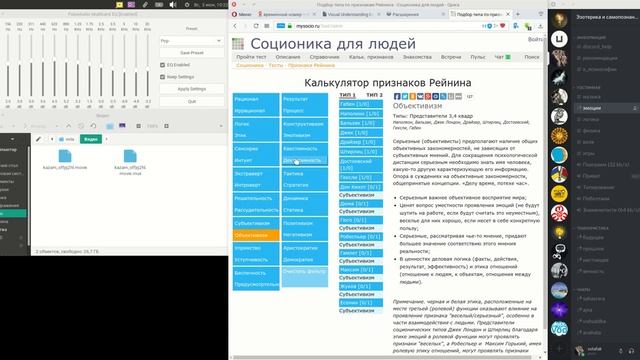Click the Войти login link

[x=536, y=39]
